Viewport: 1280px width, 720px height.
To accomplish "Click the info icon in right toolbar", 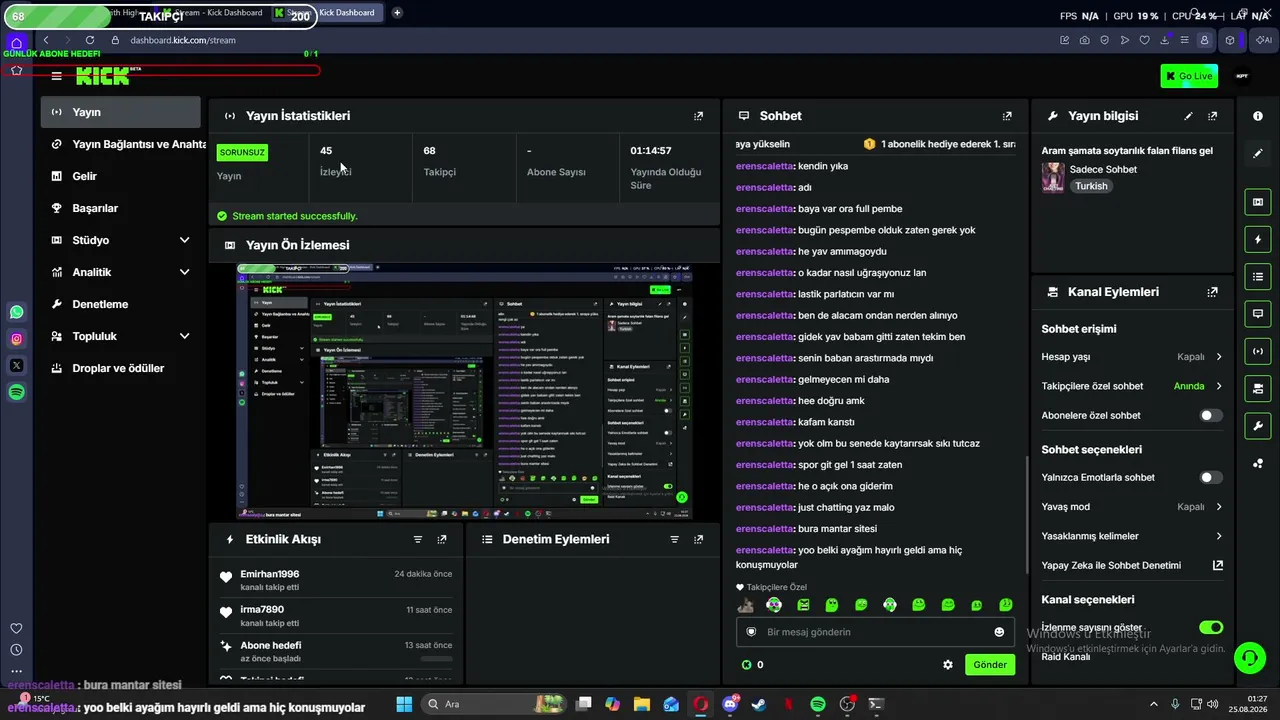I will [1258, 116].
